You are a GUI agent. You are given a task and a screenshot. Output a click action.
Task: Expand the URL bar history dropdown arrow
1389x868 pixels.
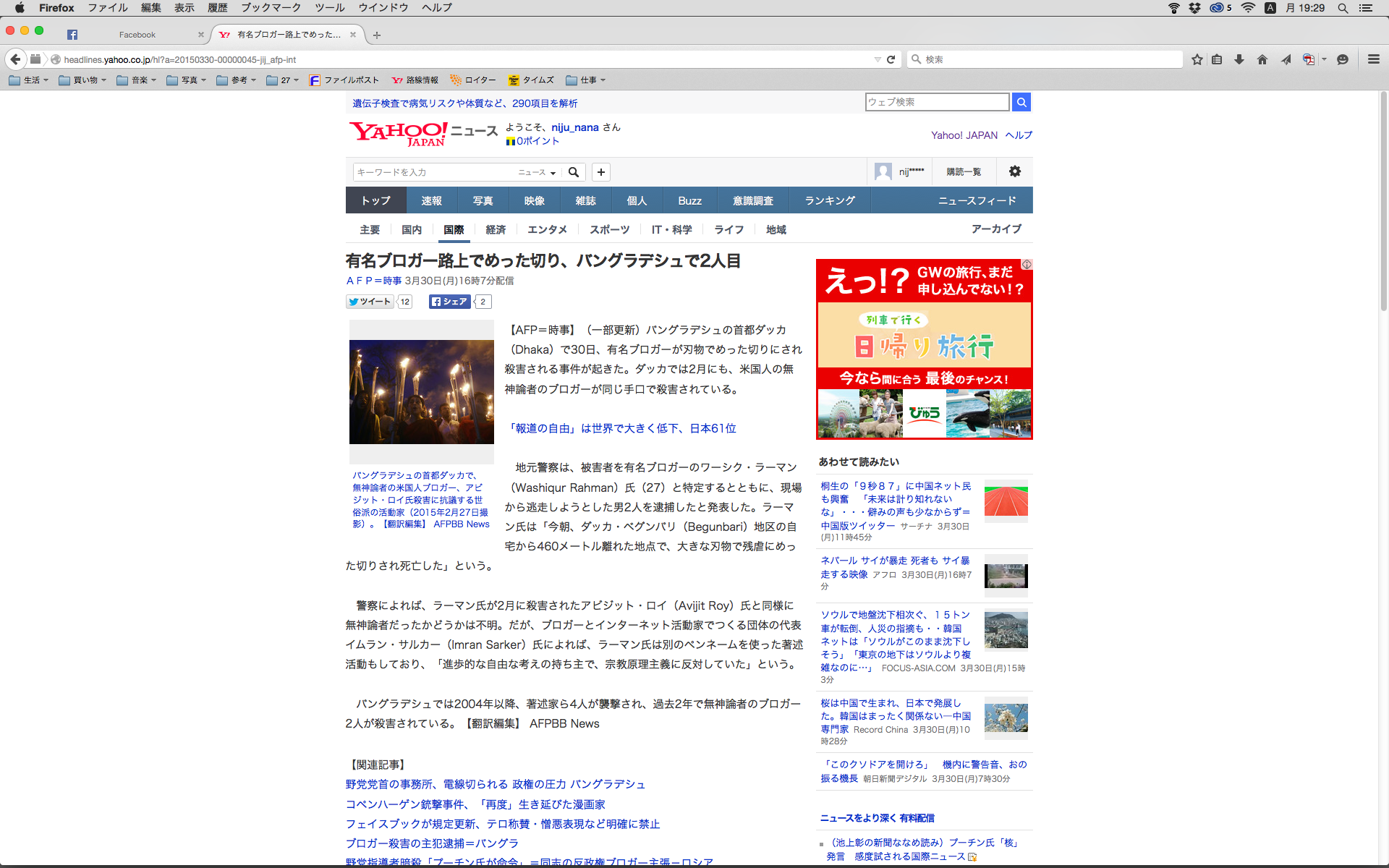coord(878,59)
